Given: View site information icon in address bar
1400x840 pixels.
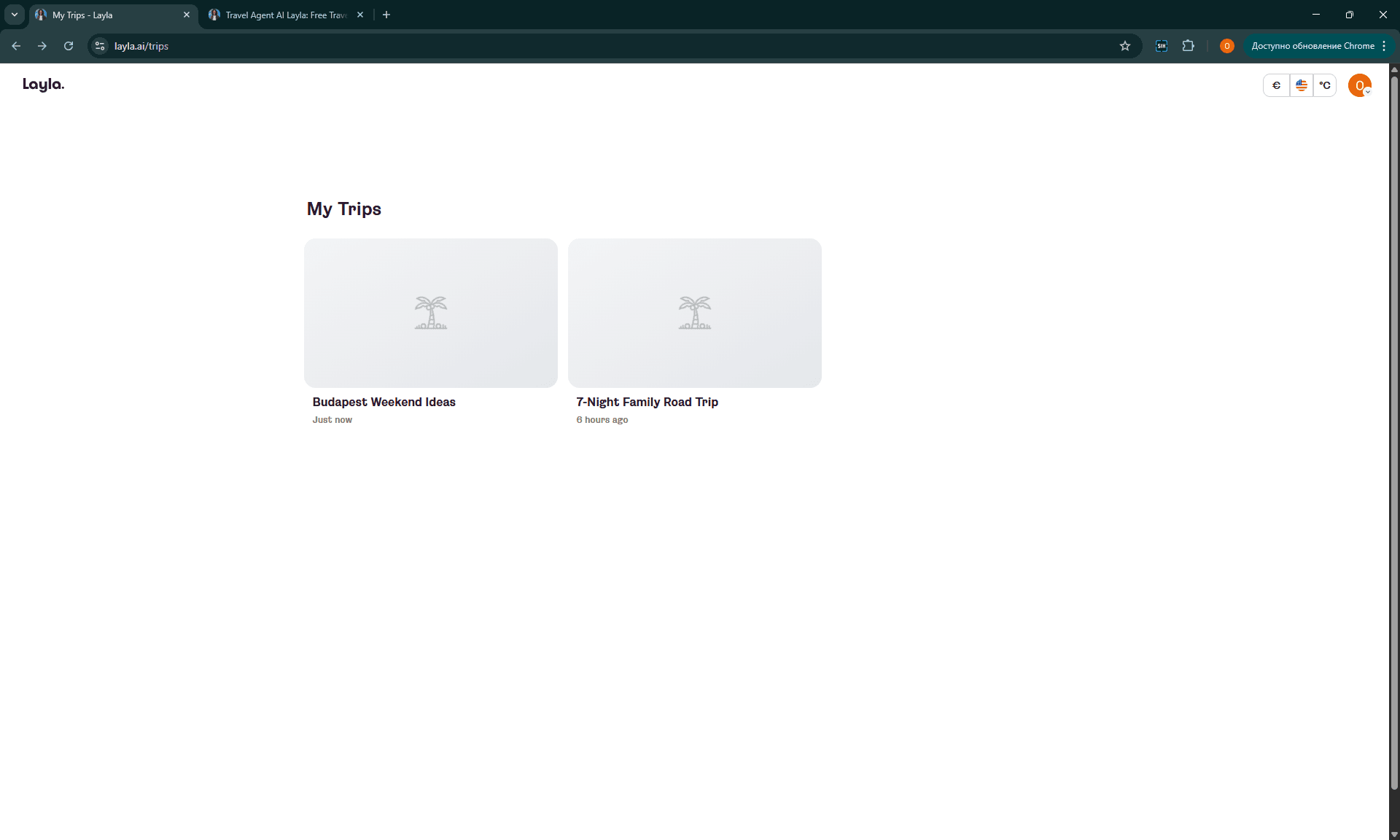Looking at the screenshot, I should pyautogui.click(x=100, y=46).
